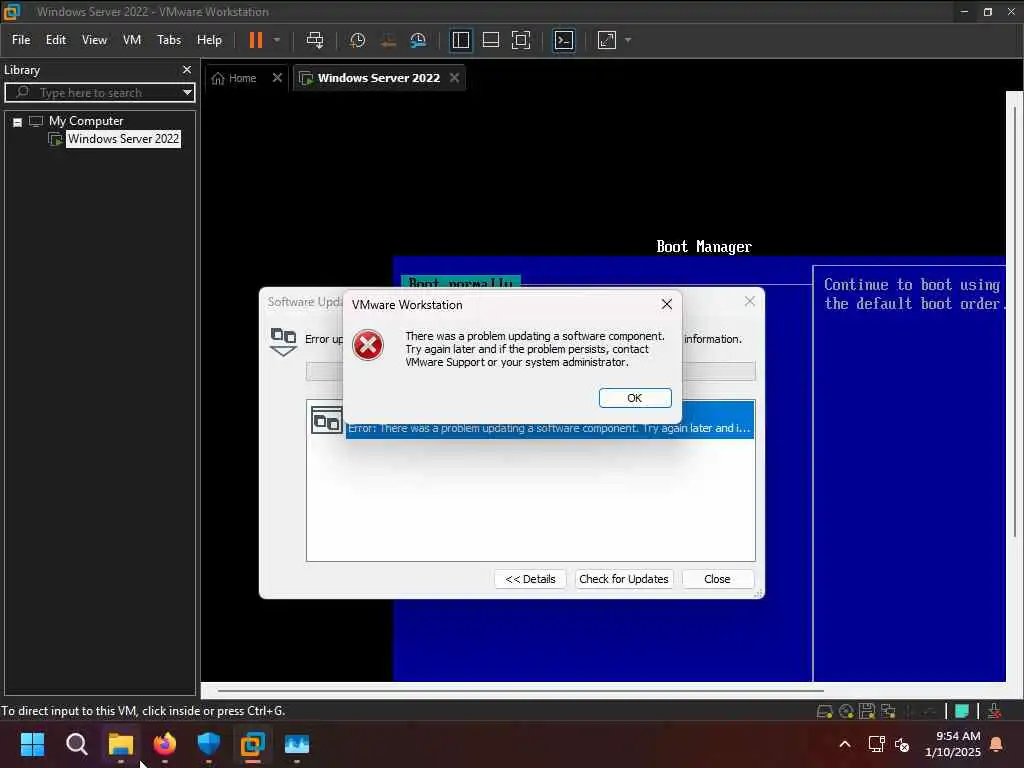Open Windows Security shield taskbar icon

209,744
